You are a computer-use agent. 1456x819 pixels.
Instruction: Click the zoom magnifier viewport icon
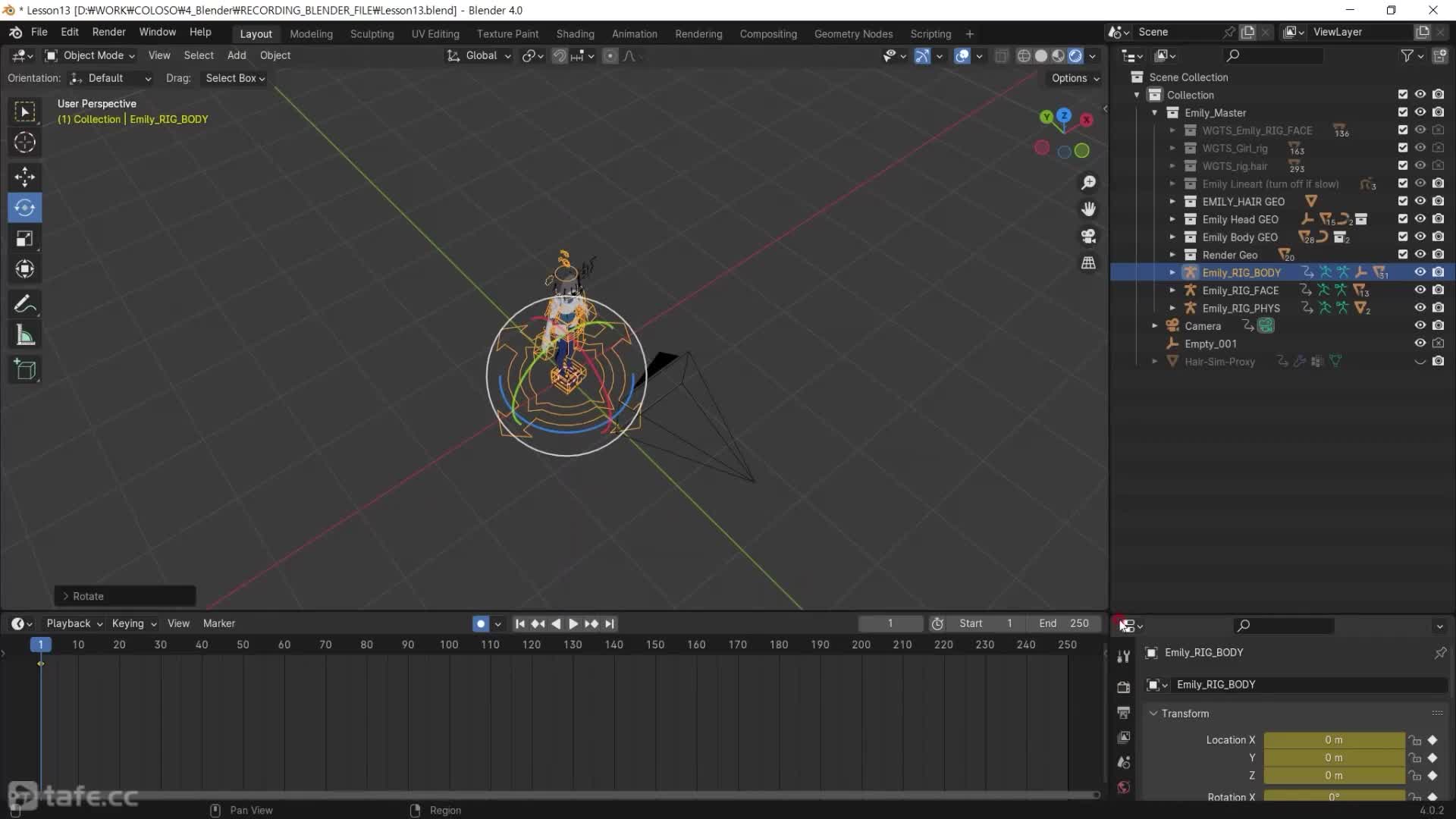click(x=1088, y=183)
